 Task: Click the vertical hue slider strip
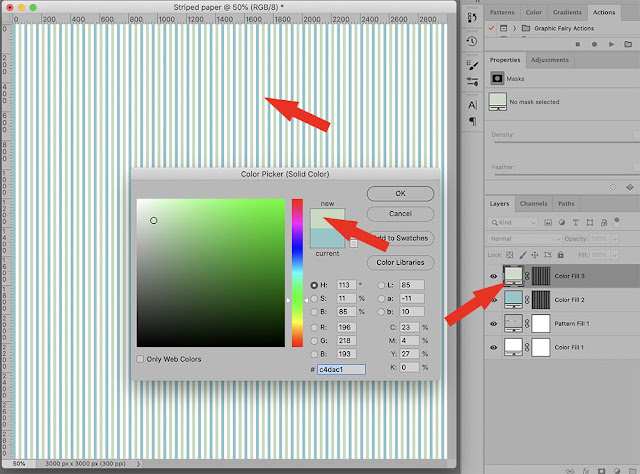point(297,273)
